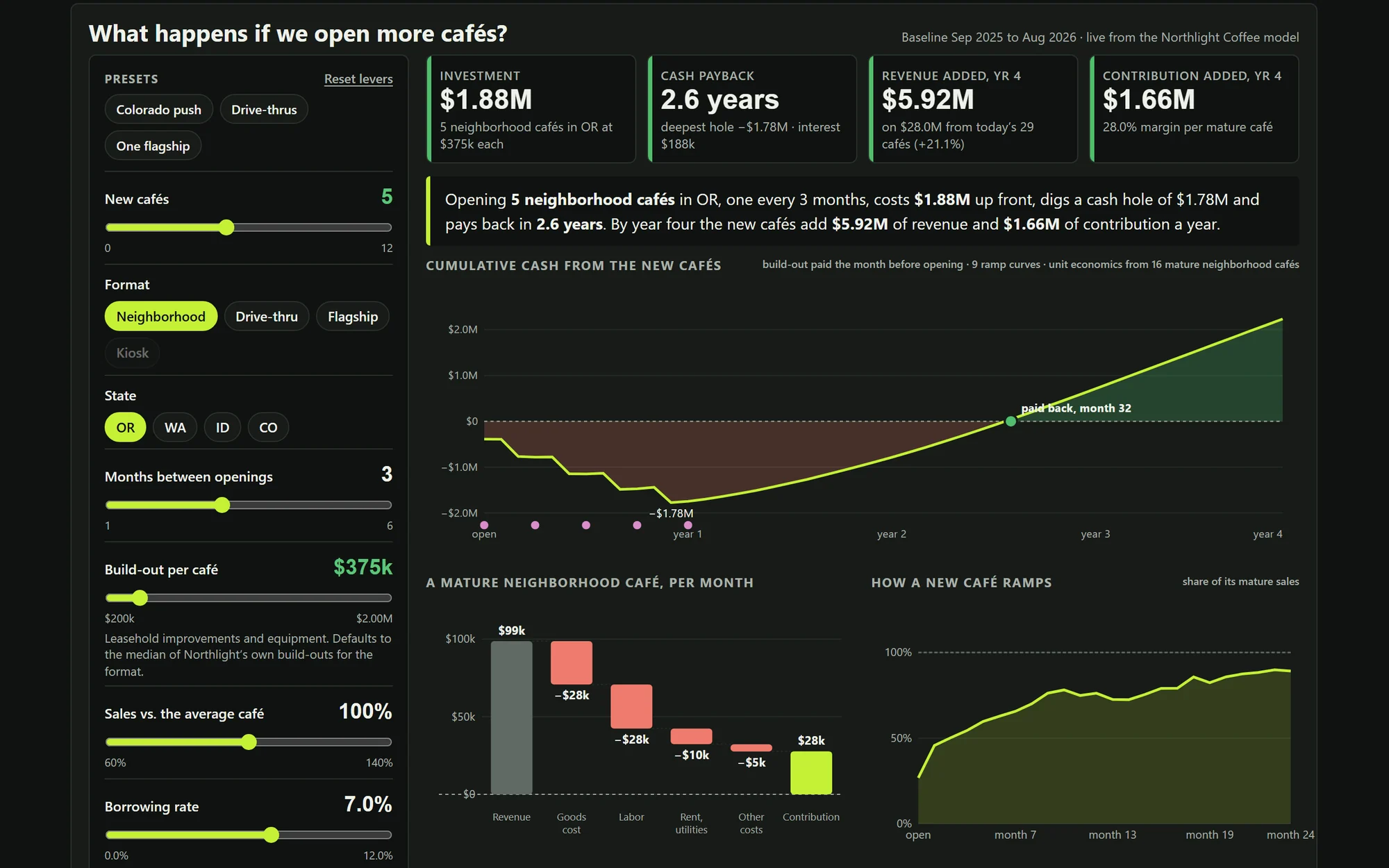Viewport: 1389px width, 868px height.
Task: Select the Drive-thru format
Action: pyautogui.click(x=267, y=317)
